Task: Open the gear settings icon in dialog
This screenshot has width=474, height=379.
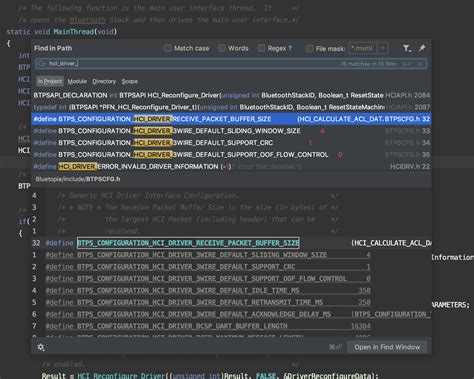Action: click(41, 347)
